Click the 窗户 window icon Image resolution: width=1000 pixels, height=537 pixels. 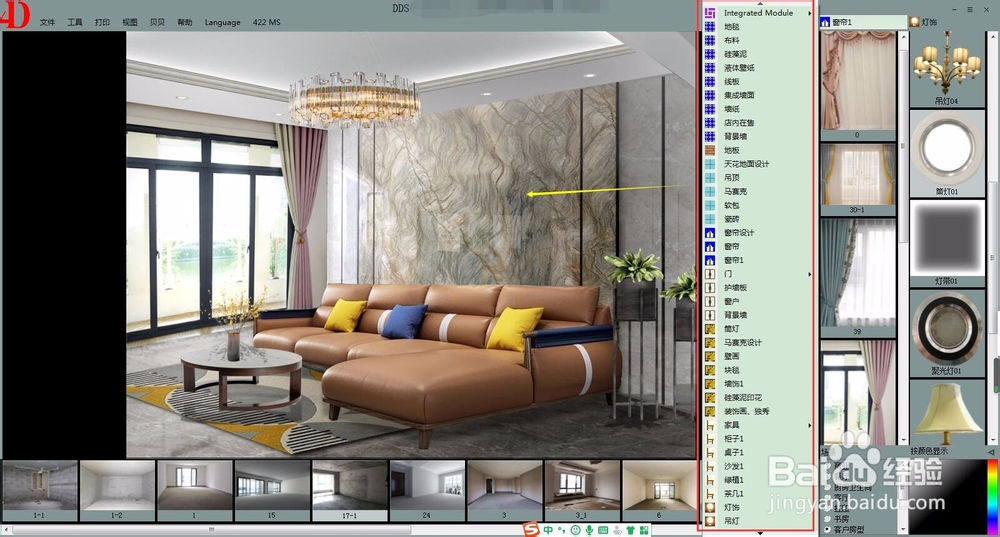pyautogui.click(x=710, y=301)
